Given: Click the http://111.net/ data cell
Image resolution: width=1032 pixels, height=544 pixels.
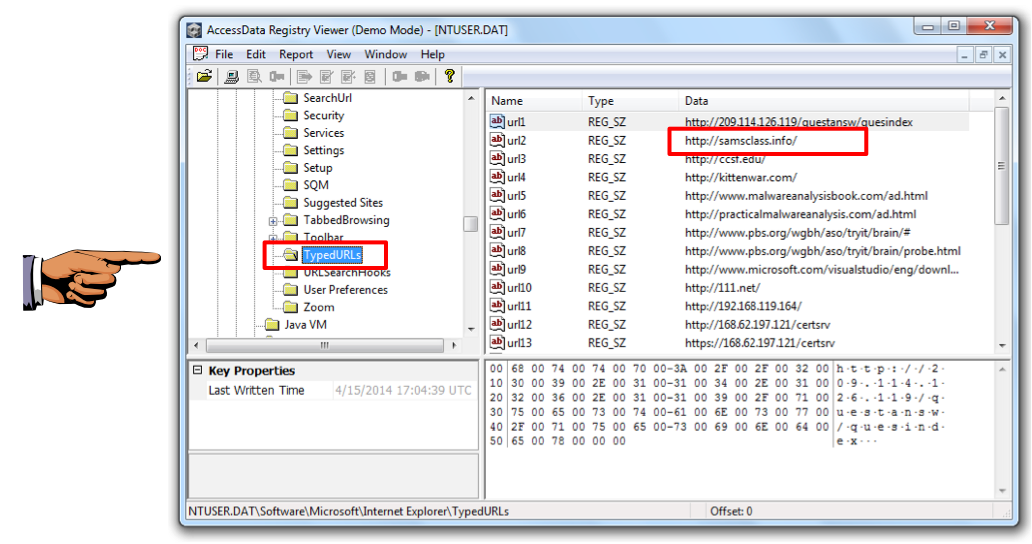Looking at the screenshot, I should [x=723, y=288].
